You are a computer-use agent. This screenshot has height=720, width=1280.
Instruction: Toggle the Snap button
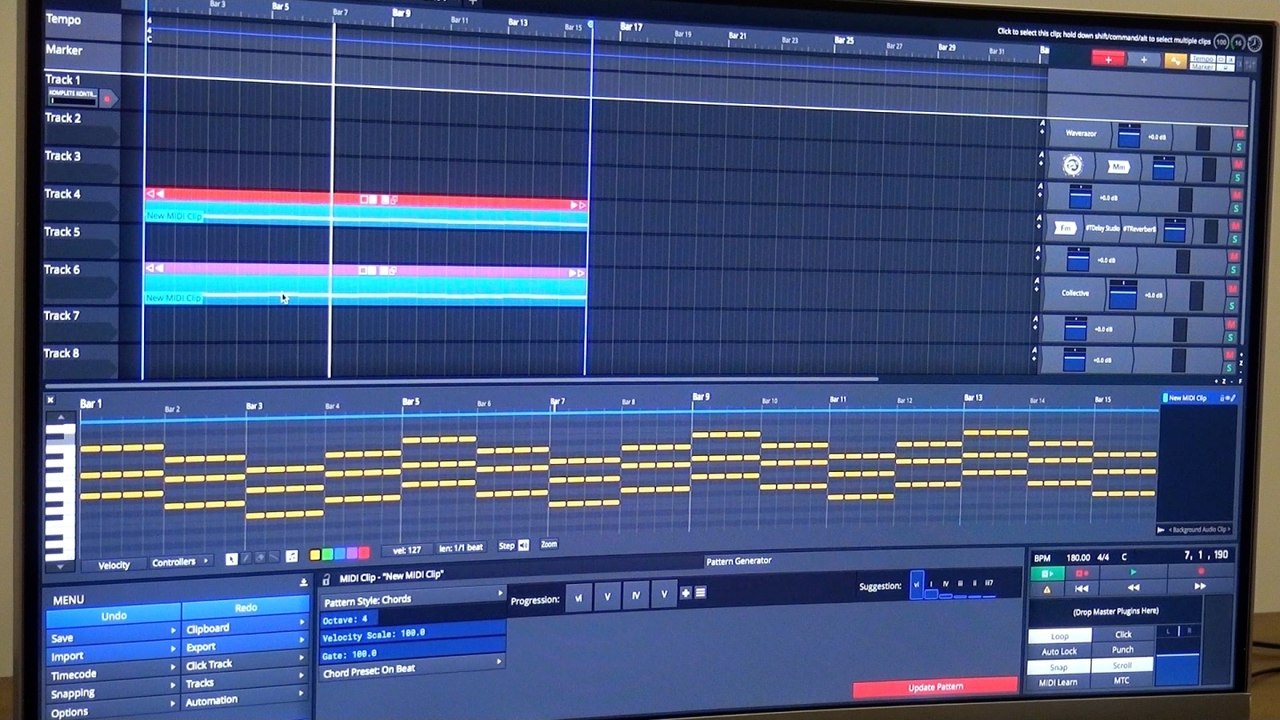point(1059,667)
